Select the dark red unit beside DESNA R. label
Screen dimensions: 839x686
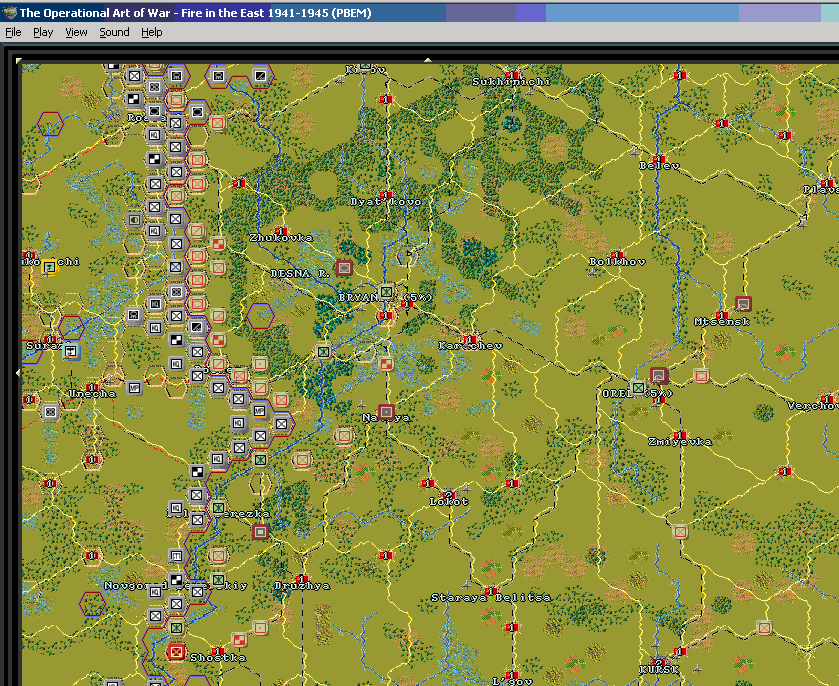[x=344, y=266]
